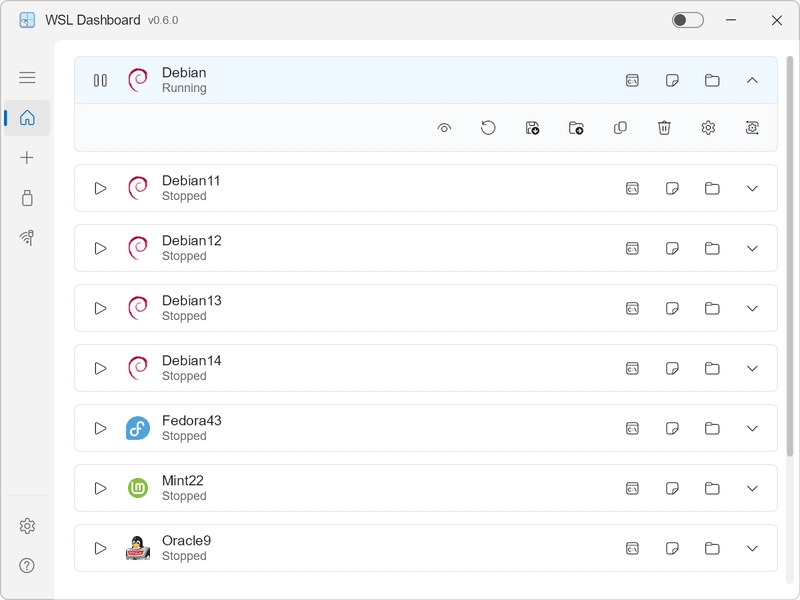Expand the Debian12 row options
Viewport: 800px width, 600px height.
tap(753, 248)
